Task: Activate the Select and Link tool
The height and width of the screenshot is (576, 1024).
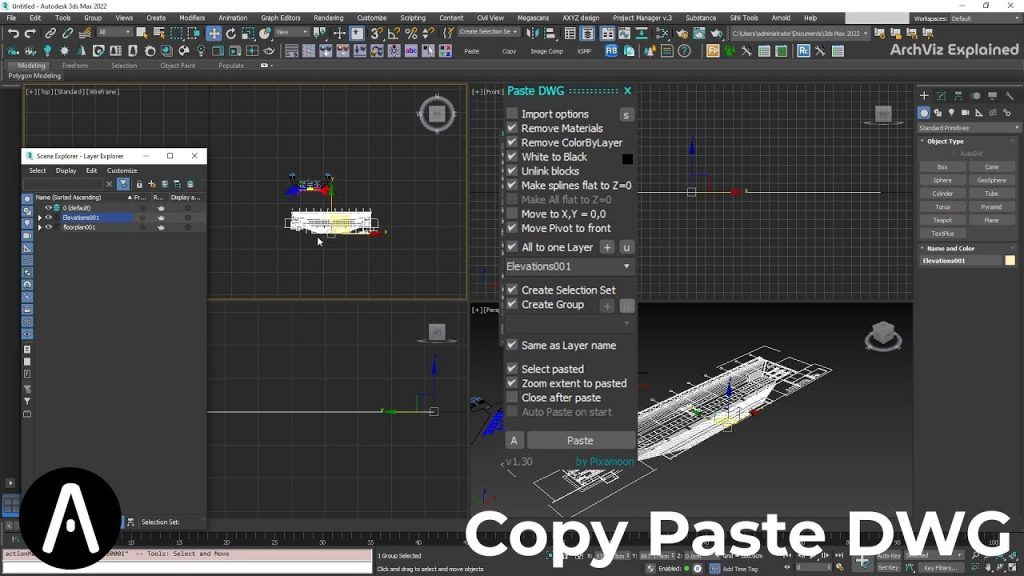Action: click(x=50, y=33)
